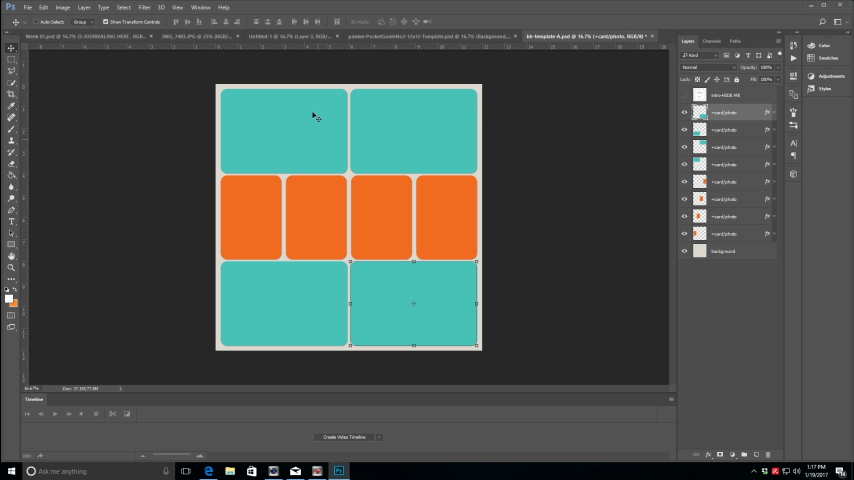Screen dimensions: 854x480
Task: Select the Rectangular Marquee tool
Action: pos(11,59)
